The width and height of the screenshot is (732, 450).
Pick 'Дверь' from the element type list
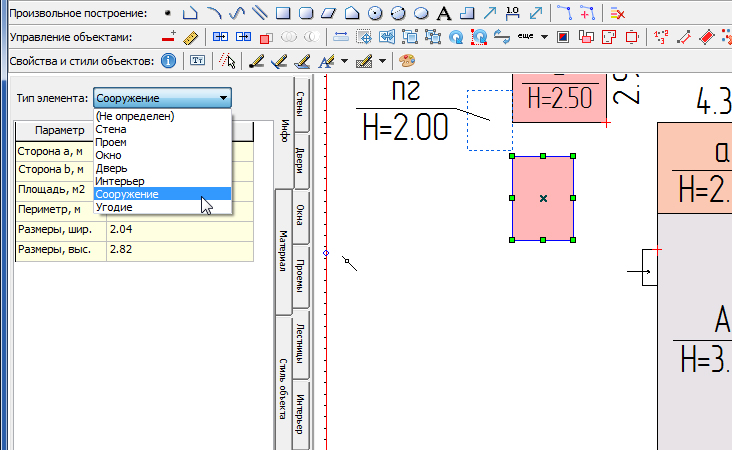[x=112, y=168]
